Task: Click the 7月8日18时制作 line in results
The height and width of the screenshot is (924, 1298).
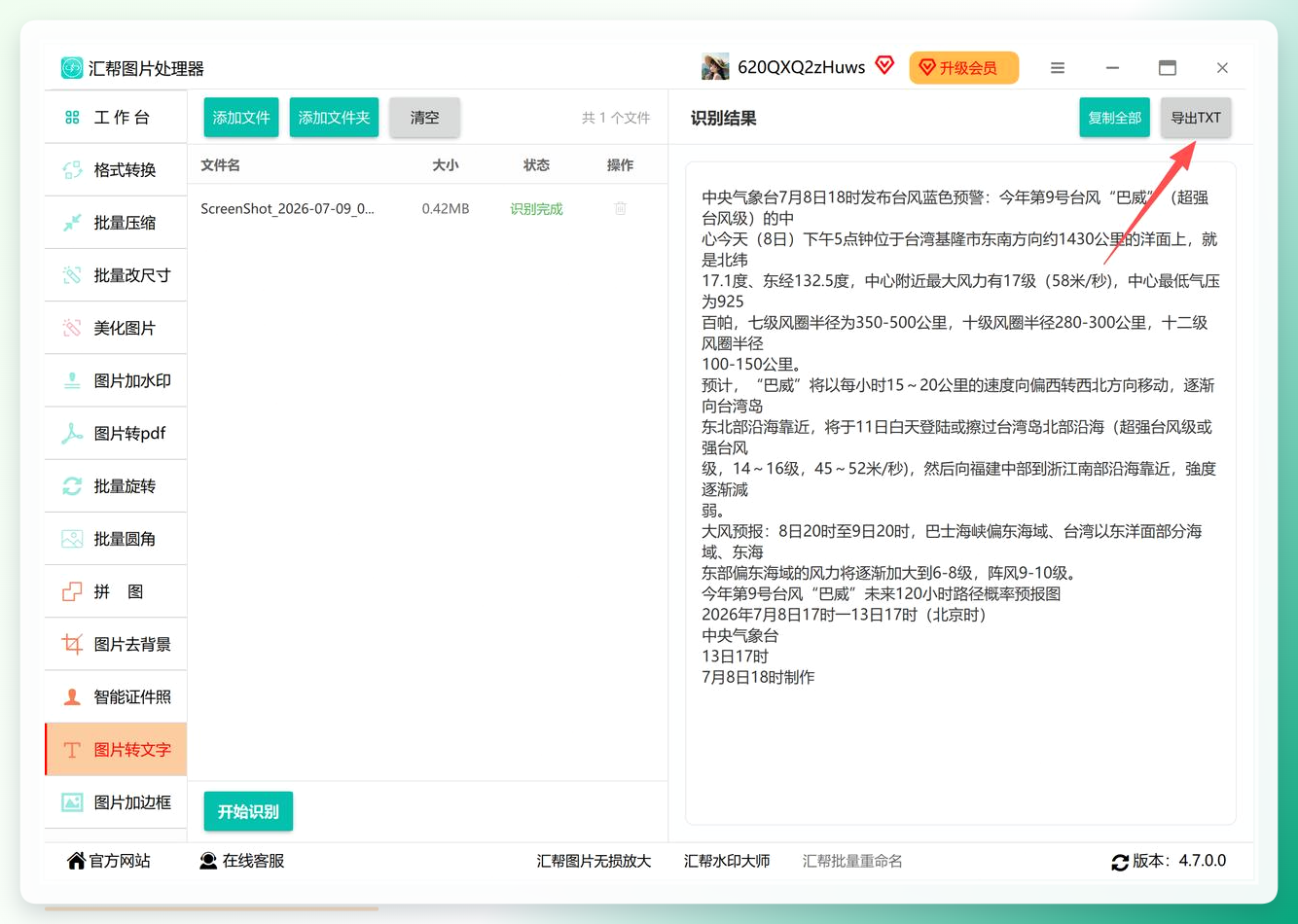Action: (x=758, y=677)
